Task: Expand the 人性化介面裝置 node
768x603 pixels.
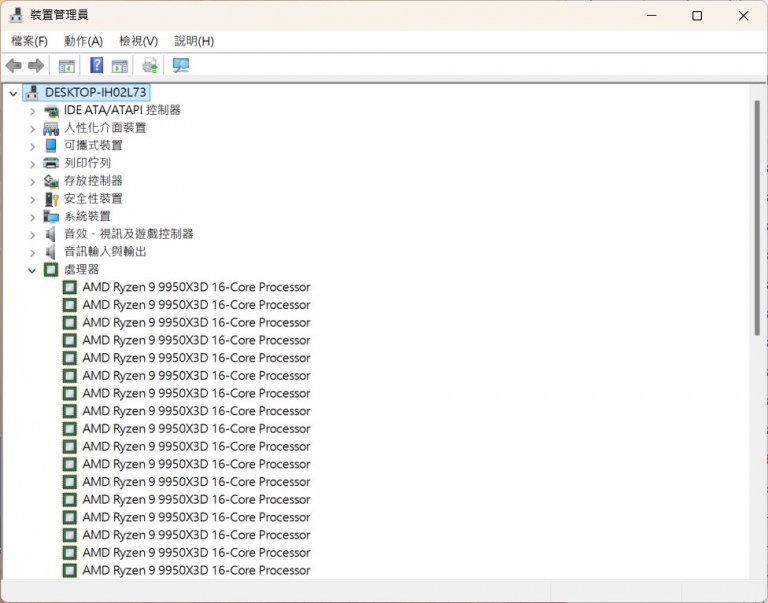Action: pyautogui.click(x=32, y=129)
